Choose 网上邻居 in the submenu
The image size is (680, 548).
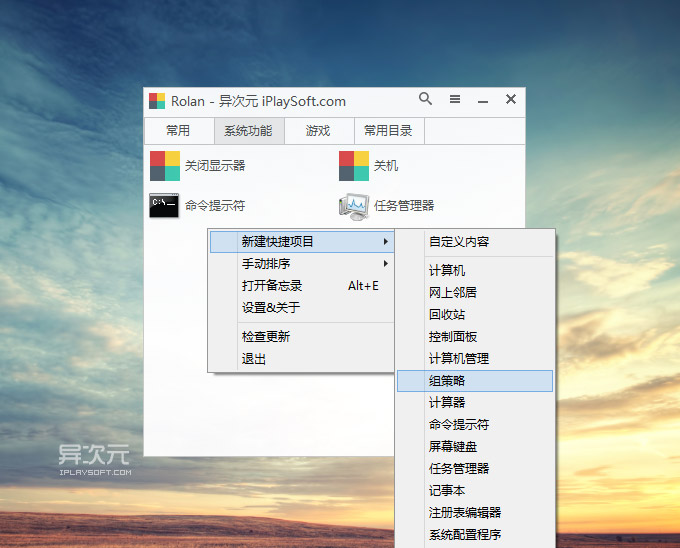click(x=475, y=293)
